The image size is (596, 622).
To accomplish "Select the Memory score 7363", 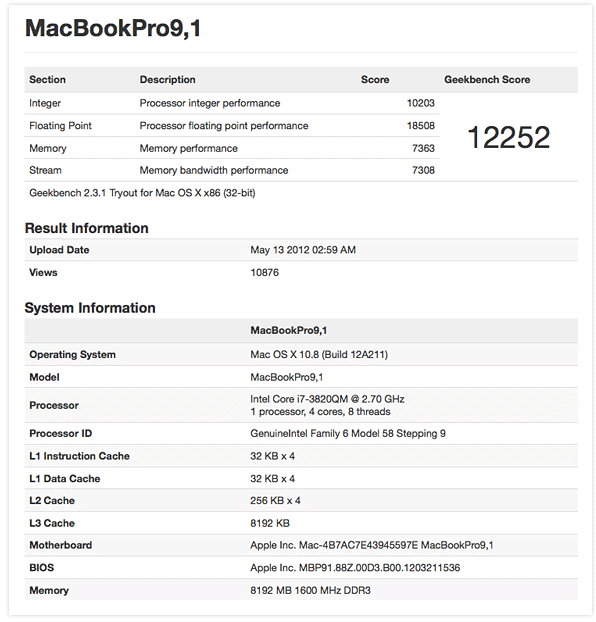I will click(423, 148).
